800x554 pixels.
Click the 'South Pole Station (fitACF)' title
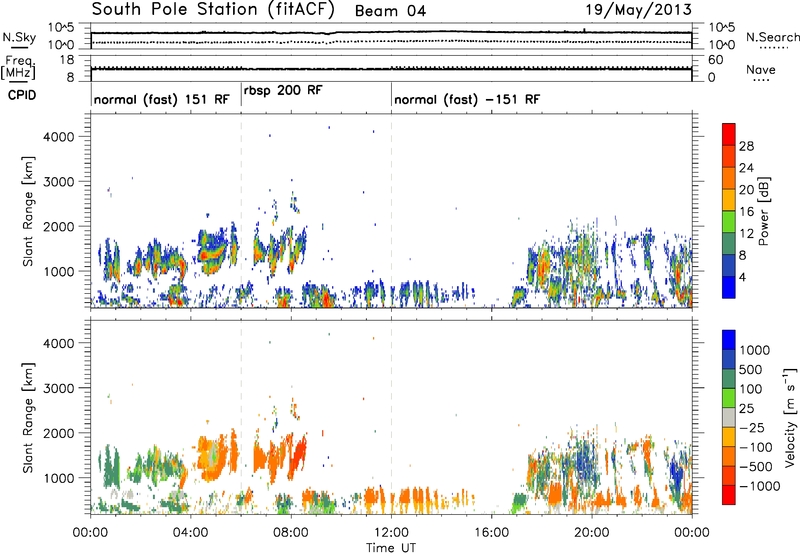click(213, 10)
